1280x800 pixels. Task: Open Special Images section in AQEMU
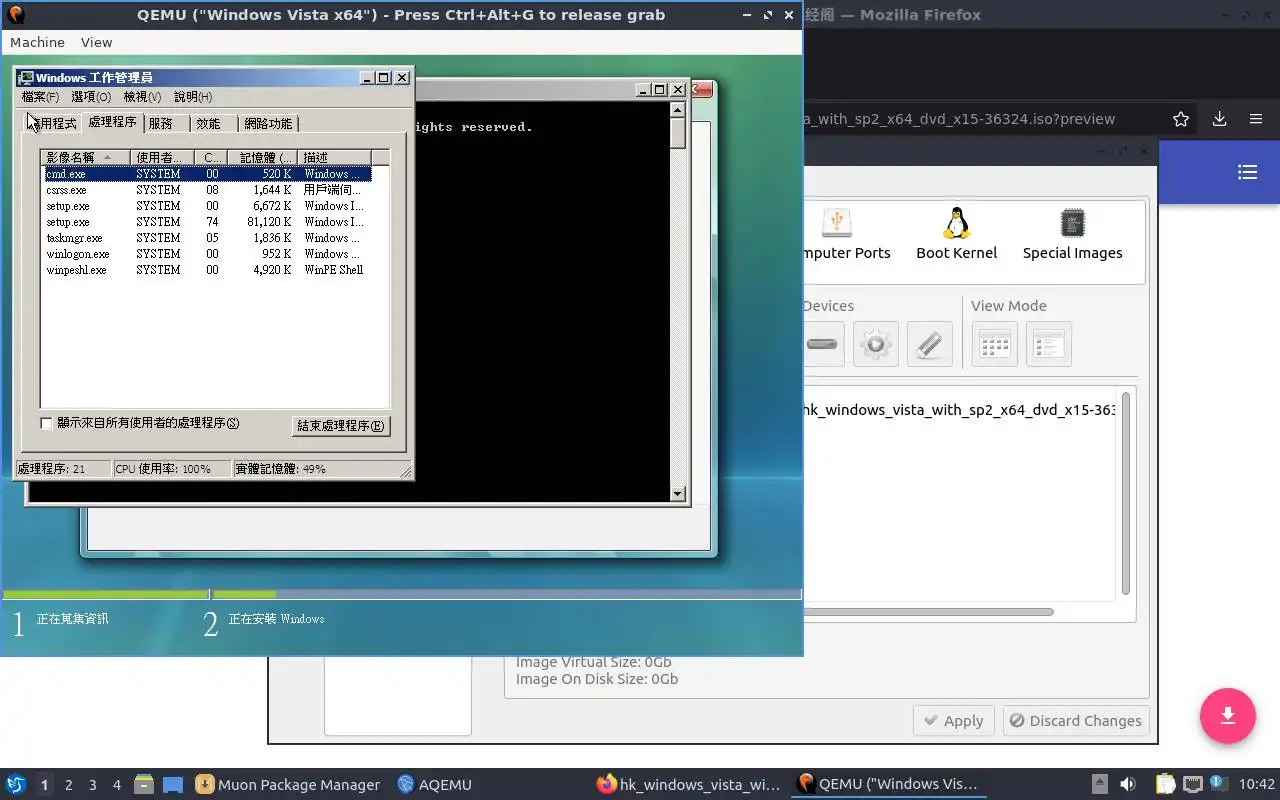1072,236
